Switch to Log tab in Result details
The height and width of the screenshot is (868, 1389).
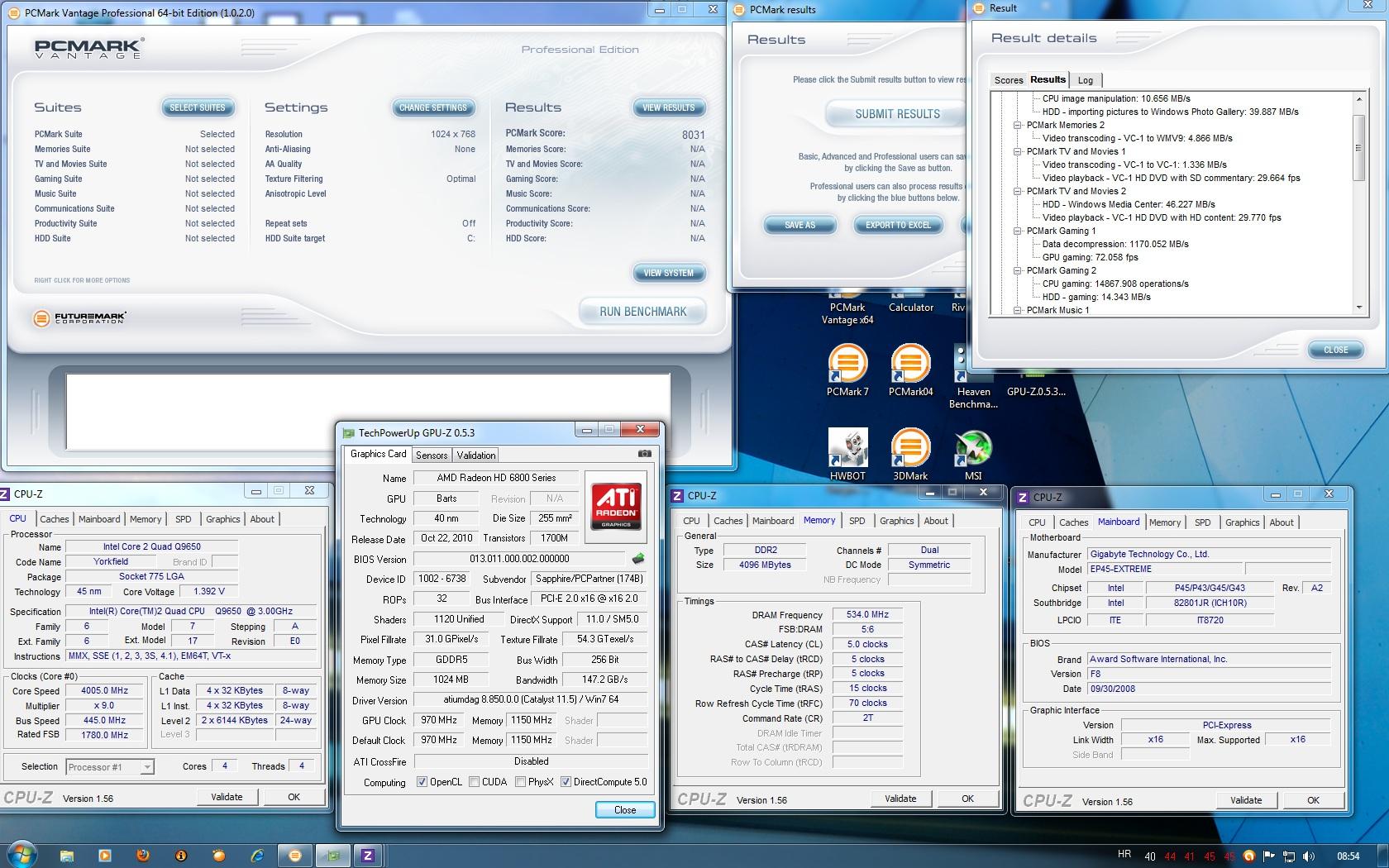(1086, 80)
